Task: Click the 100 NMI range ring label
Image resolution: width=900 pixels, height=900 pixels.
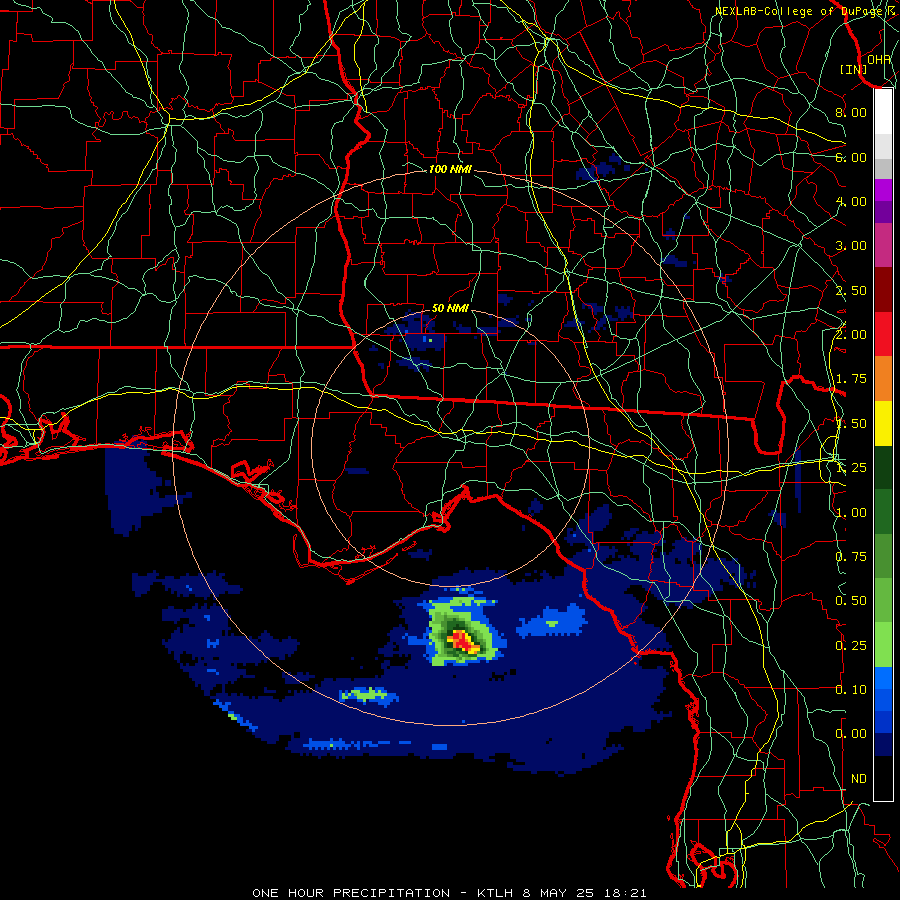Action: tap(450, 169)
